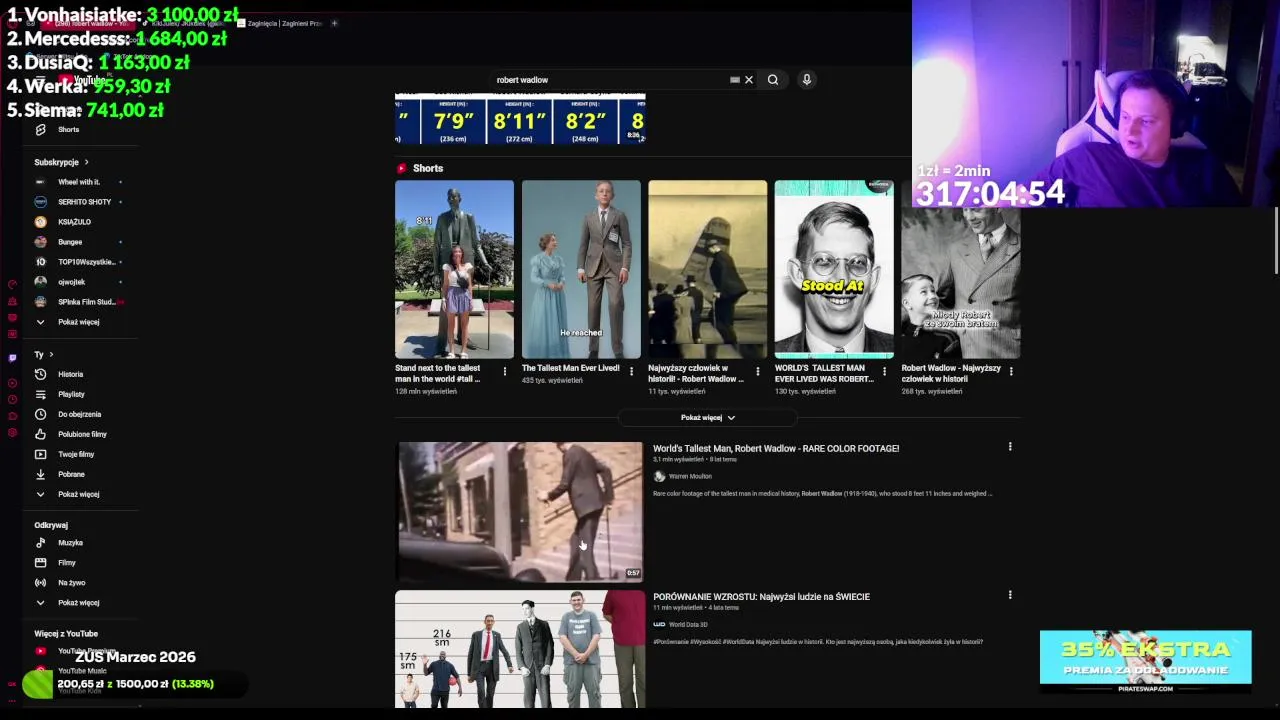Play the PORÓWNANIE WZROSTU video thumbnail
Viewport: 1280px width, 720px height.
tap(520, 649)
